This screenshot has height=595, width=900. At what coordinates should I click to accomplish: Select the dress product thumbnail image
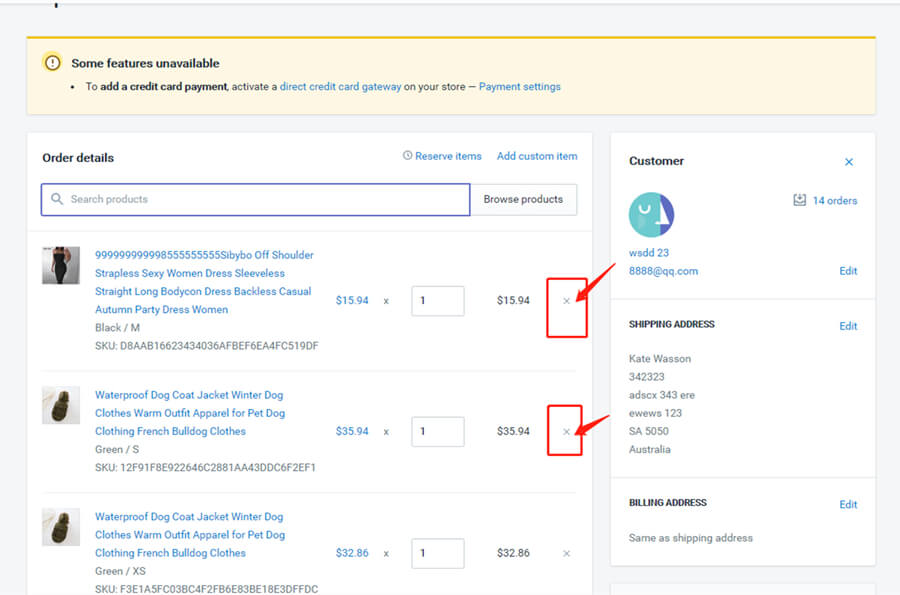click(x=60, y=267)
